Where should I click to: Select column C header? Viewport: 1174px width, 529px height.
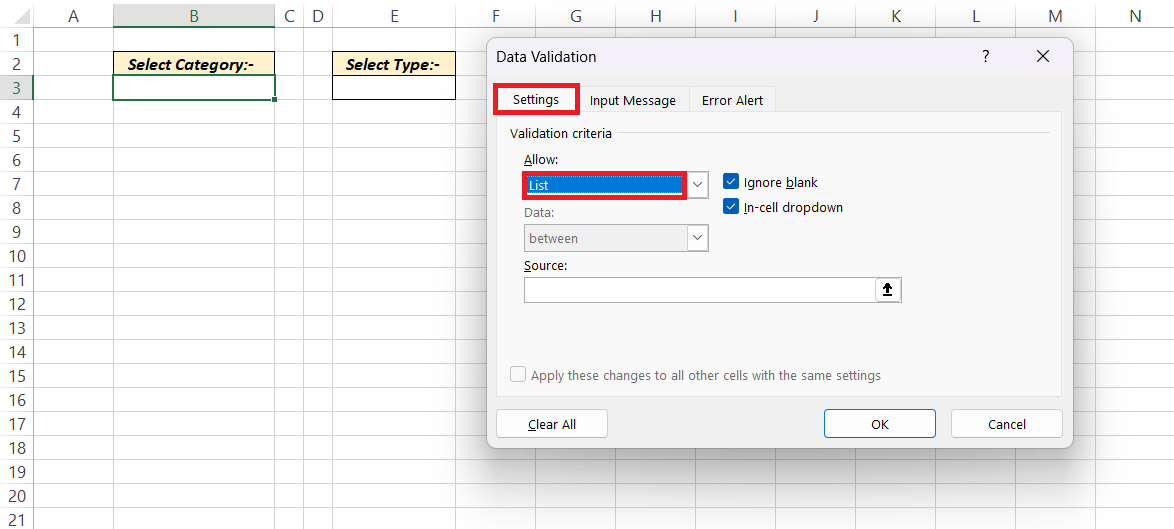pos(289,16)
